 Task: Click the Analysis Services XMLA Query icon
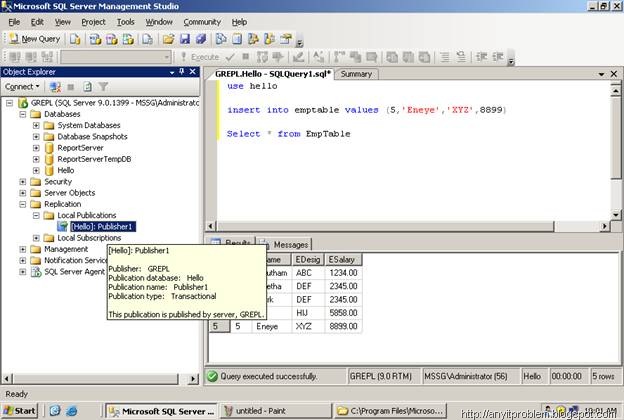[128, 39]
